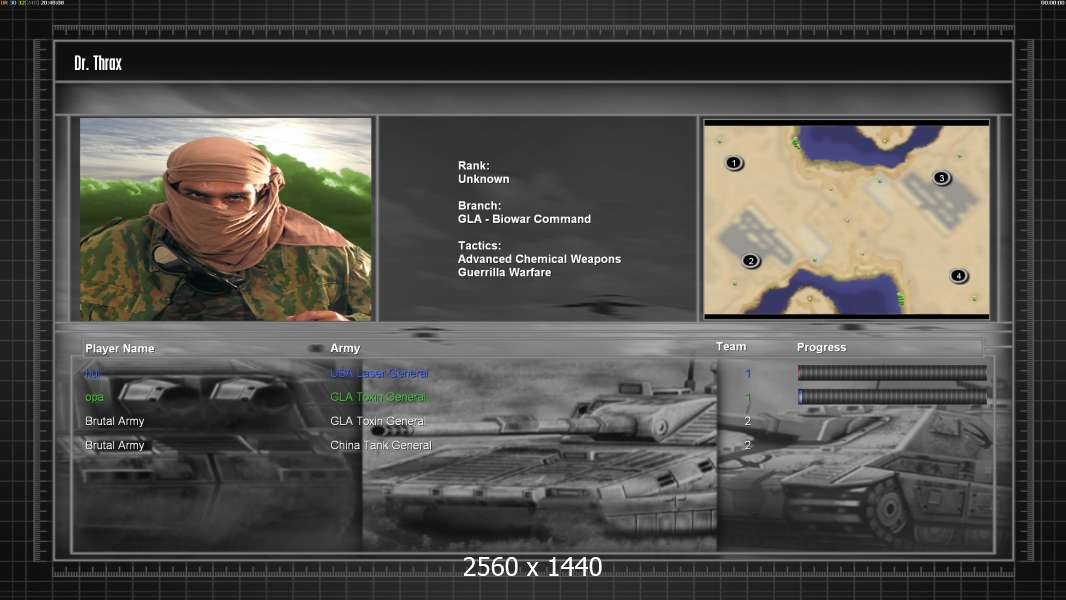Click the Dr. Thrax general portrait
This screenshot has width=1066, height=600.
226,219
